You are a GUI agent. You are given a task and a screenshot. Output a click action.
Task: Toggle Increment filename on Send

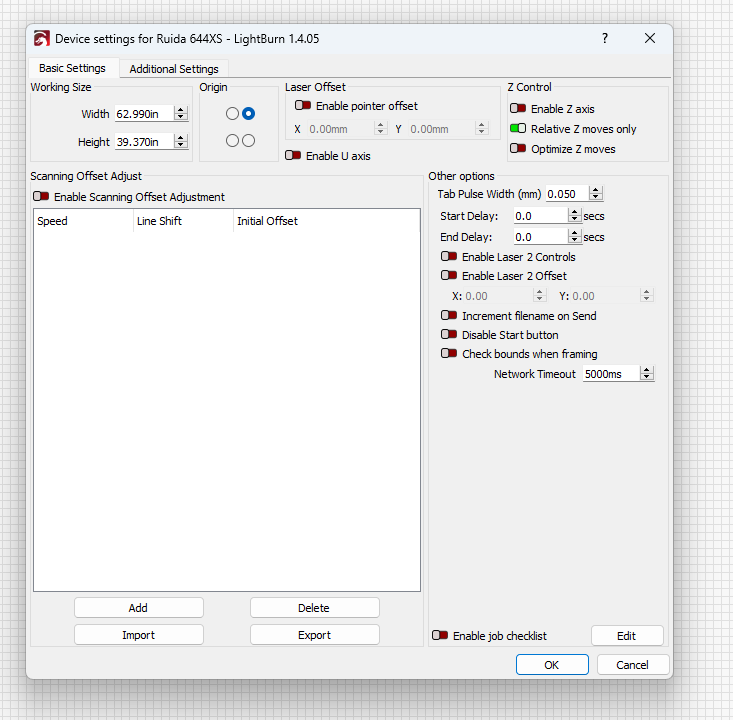tap(449, 316)
